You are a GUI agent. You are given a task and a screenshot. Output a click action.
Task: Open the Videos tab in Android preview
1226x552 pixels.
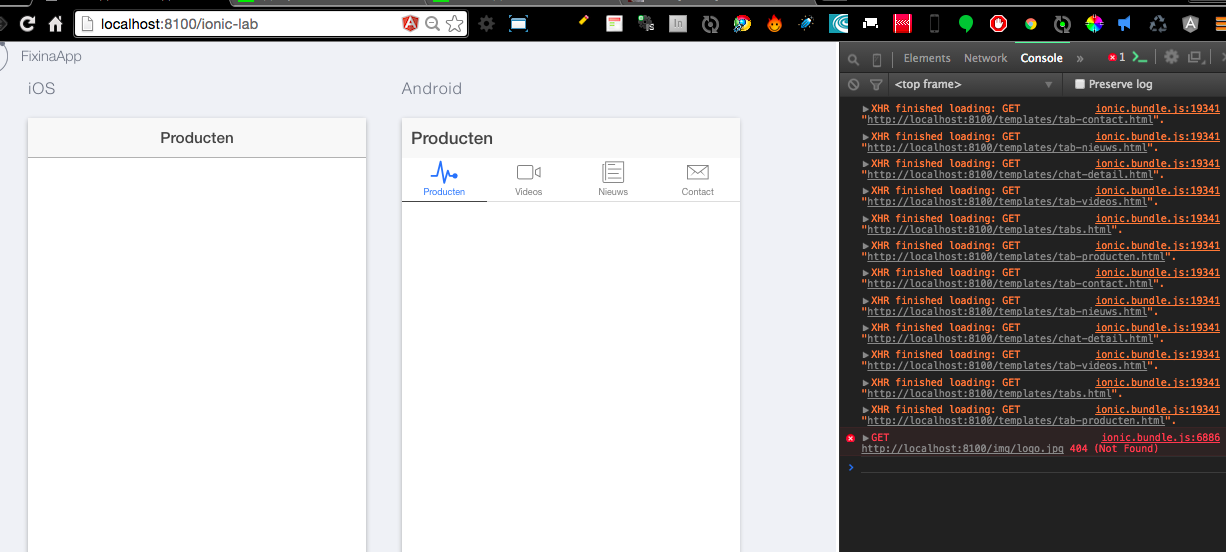[x=529, y=180]
